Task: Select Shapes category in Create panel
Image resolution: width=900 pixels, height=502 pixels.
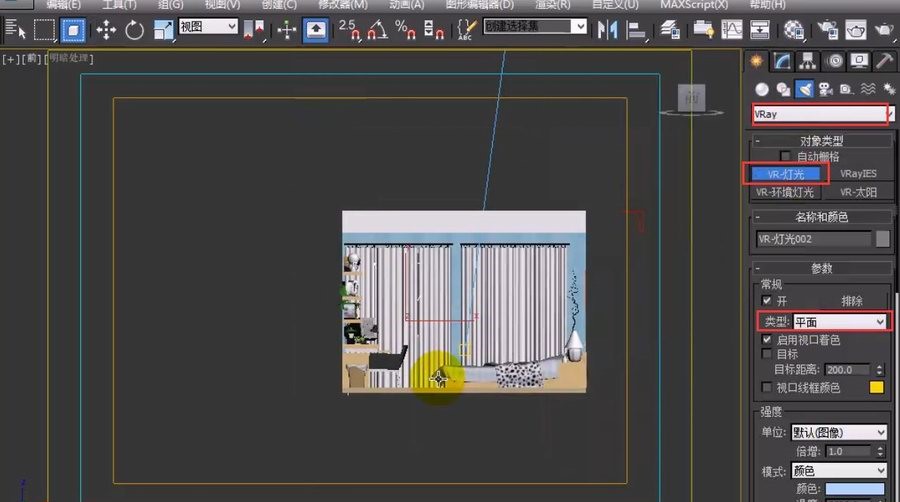Action: (783, 89)
